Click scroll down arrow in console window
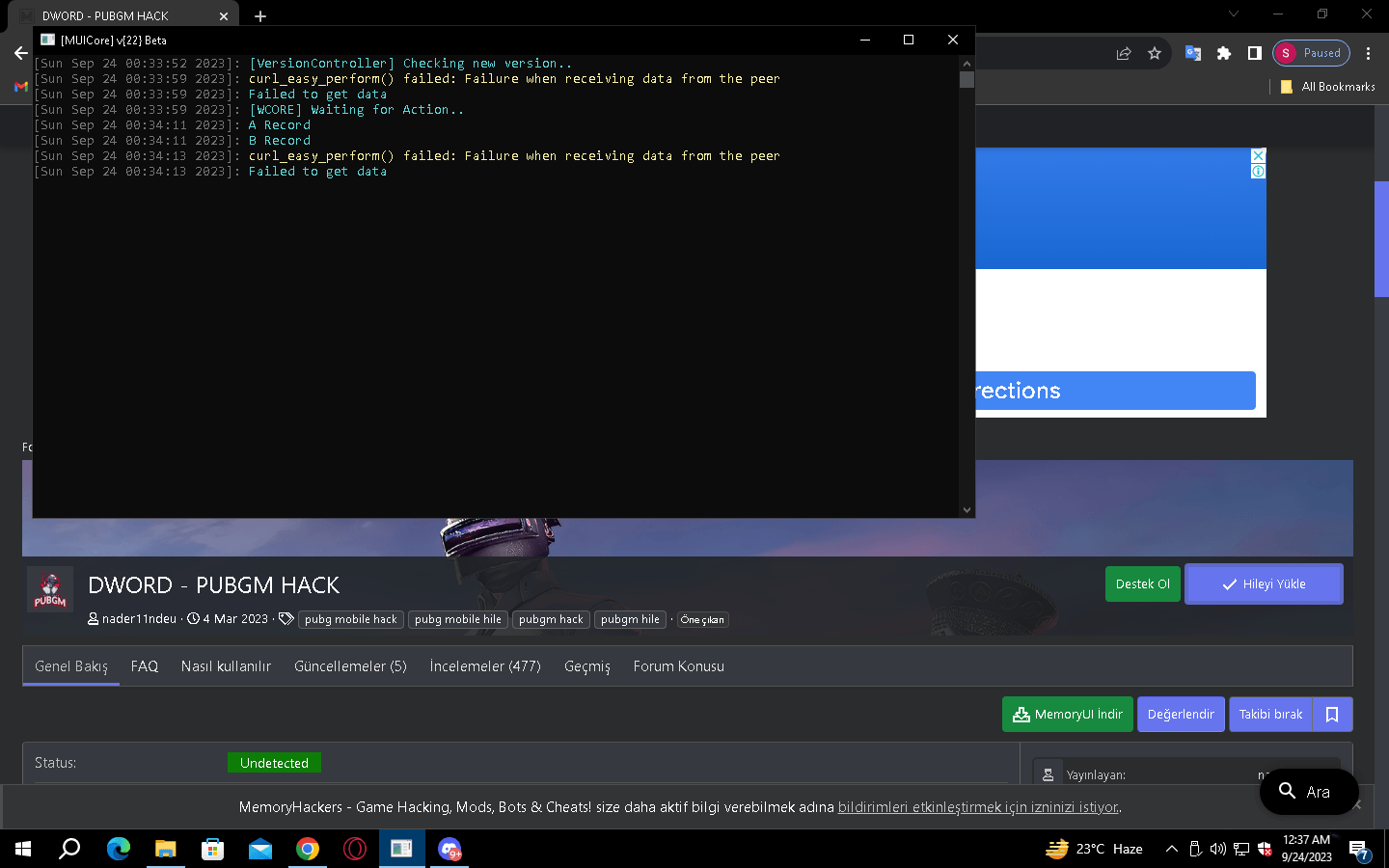 [x=967, y=510]
